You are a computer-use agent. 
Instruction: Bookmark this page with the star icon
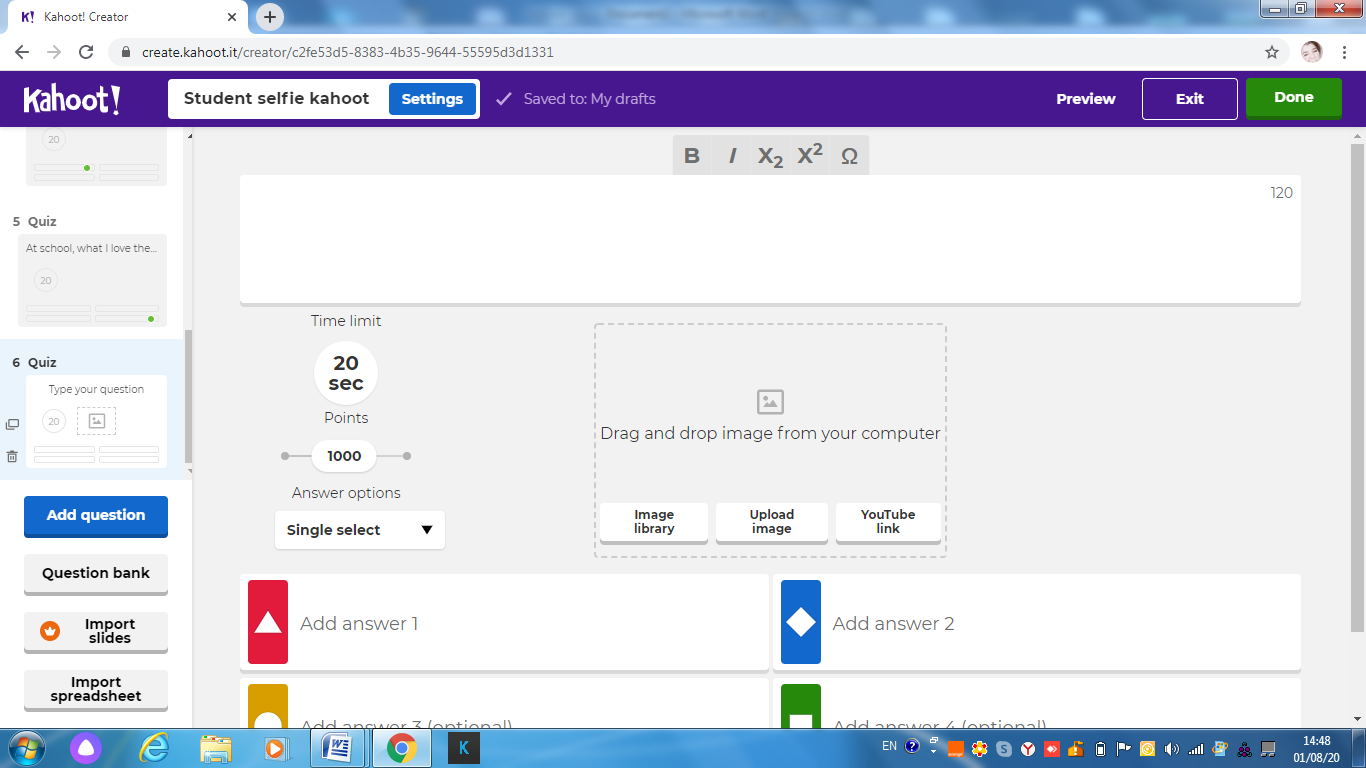click(1272, 52)
